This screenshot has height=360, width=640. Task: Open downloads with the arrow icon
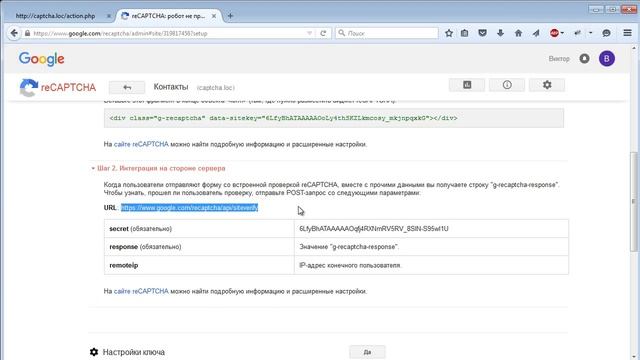click(x=500, y=33)
